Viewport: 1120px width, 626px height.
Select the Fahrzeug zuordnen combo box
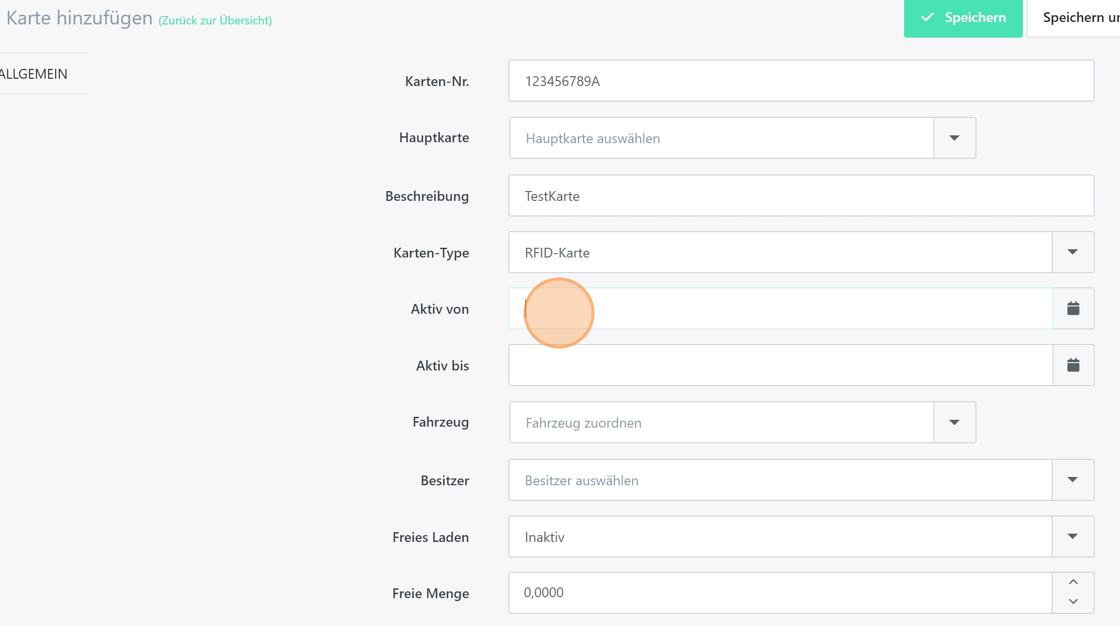[x=721, y=423]
